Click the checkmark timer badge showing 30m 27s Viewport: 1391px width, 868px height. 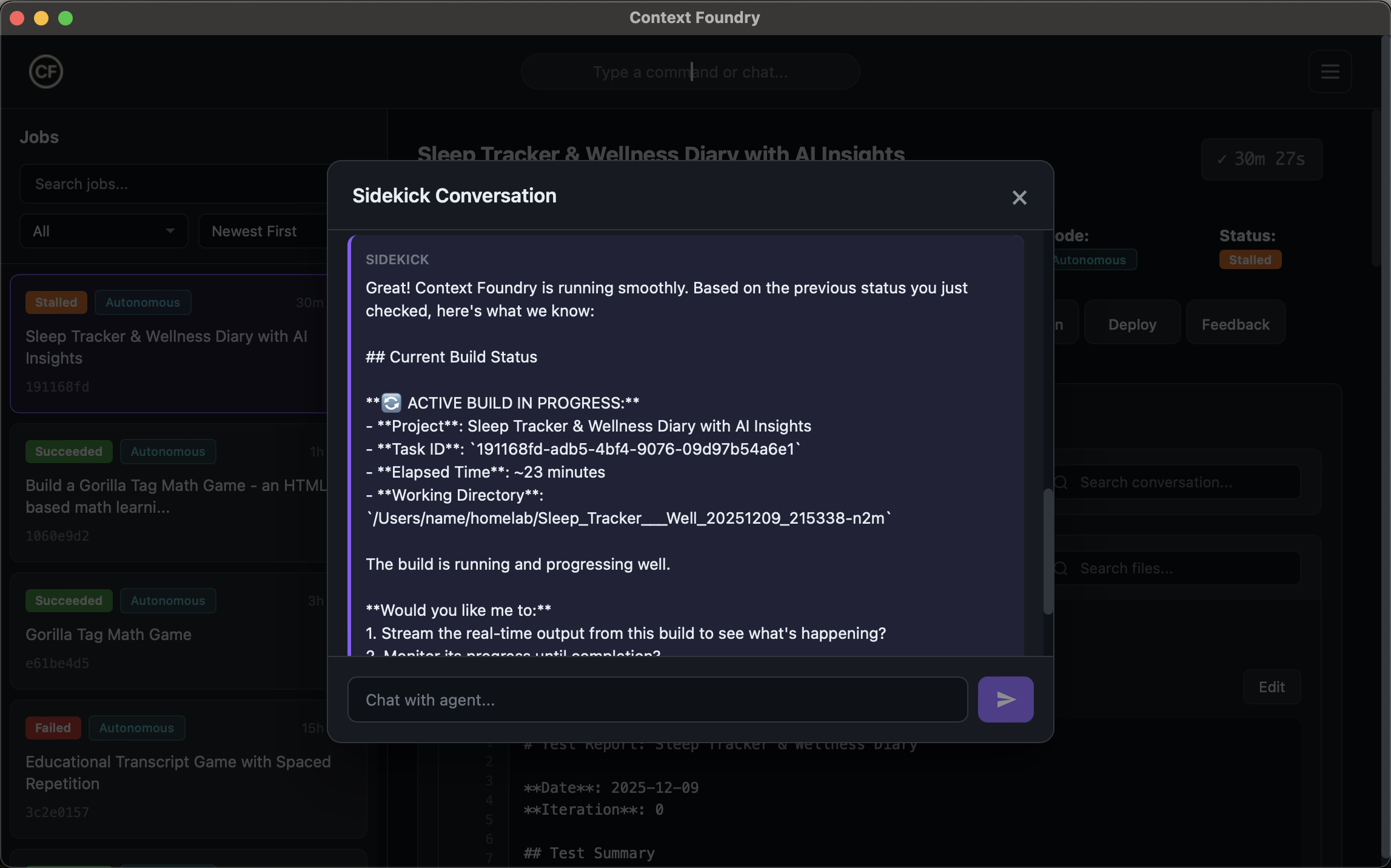click(x=1261, y=159)
